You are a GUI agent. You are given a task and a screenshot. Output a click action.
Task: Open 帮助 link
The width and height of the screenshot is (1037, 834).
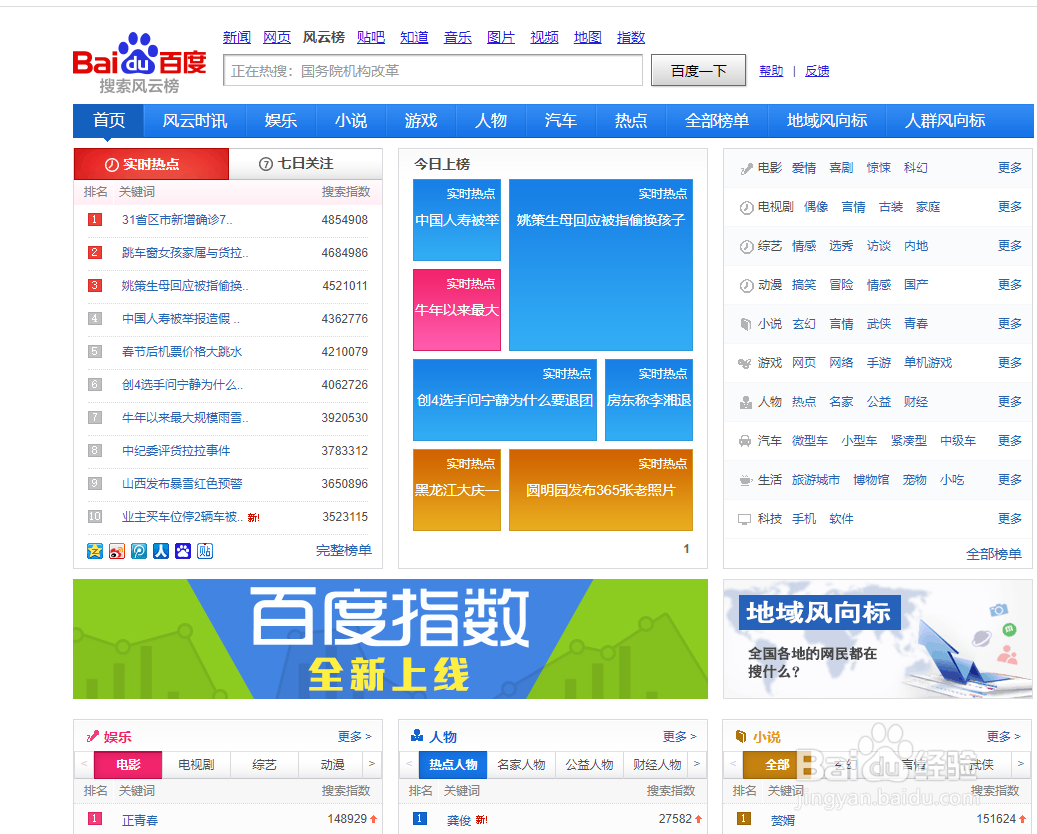coord(771,71)
